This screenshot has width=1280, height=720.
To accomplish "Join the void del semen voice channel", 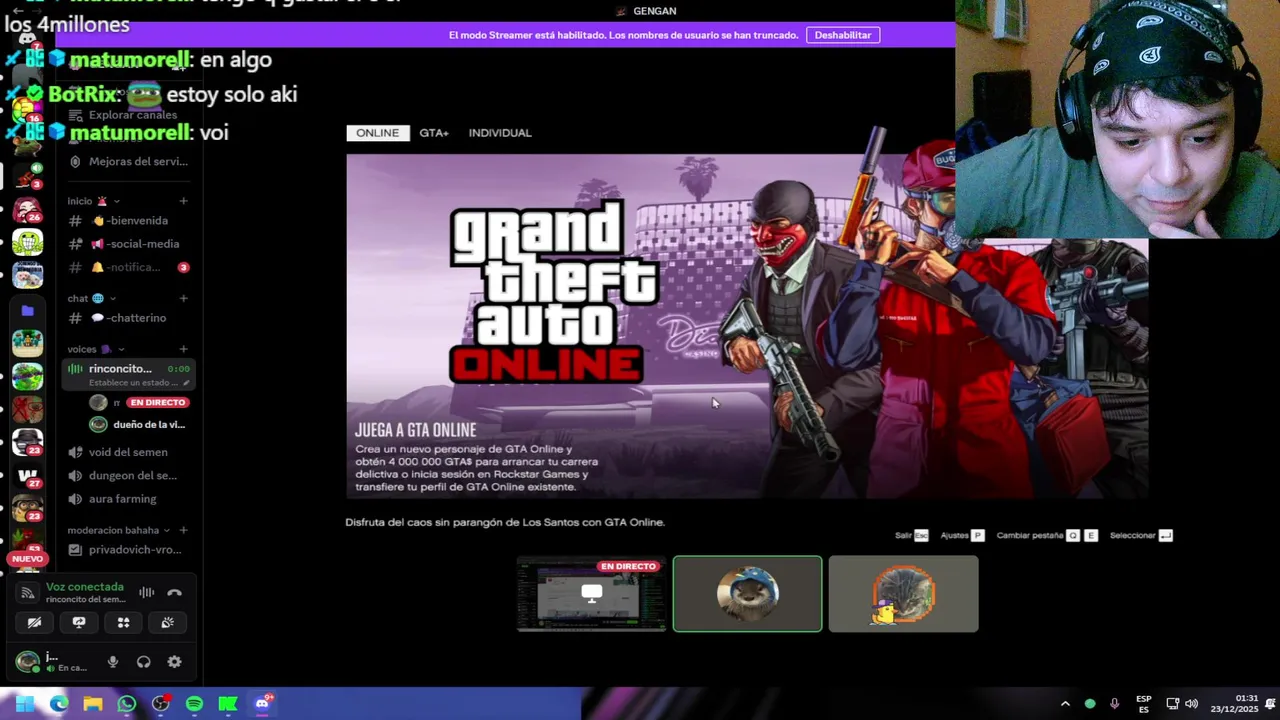I will pos(128,452).
